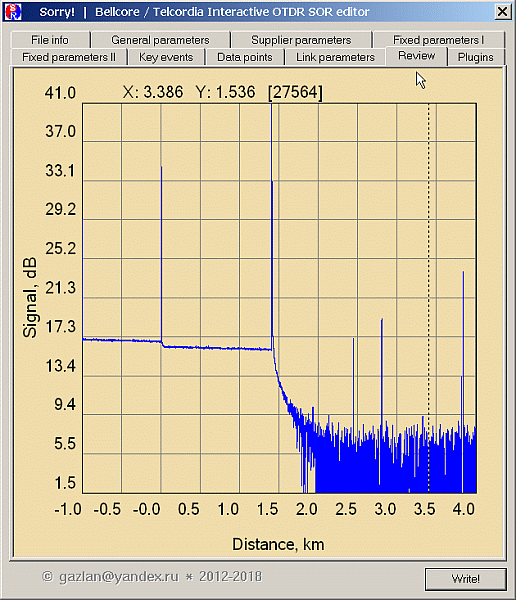Switch to General parameters tab
516x600 pixels.
pos(160,40)
